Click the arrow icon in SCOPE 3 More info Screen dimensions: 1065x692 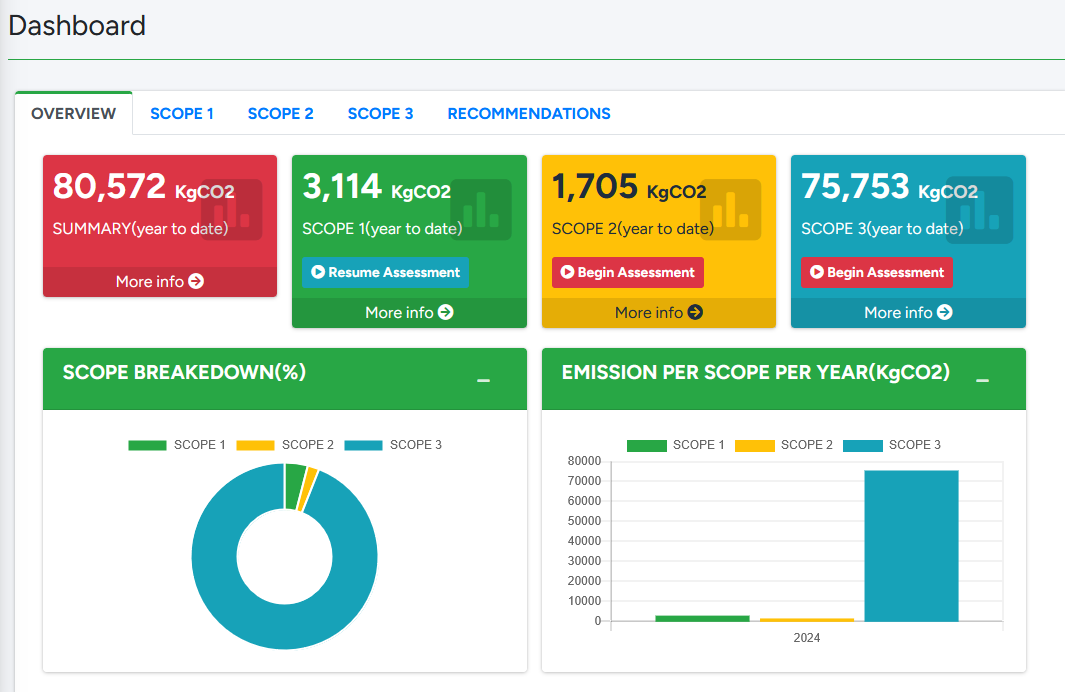pos(945,313)
